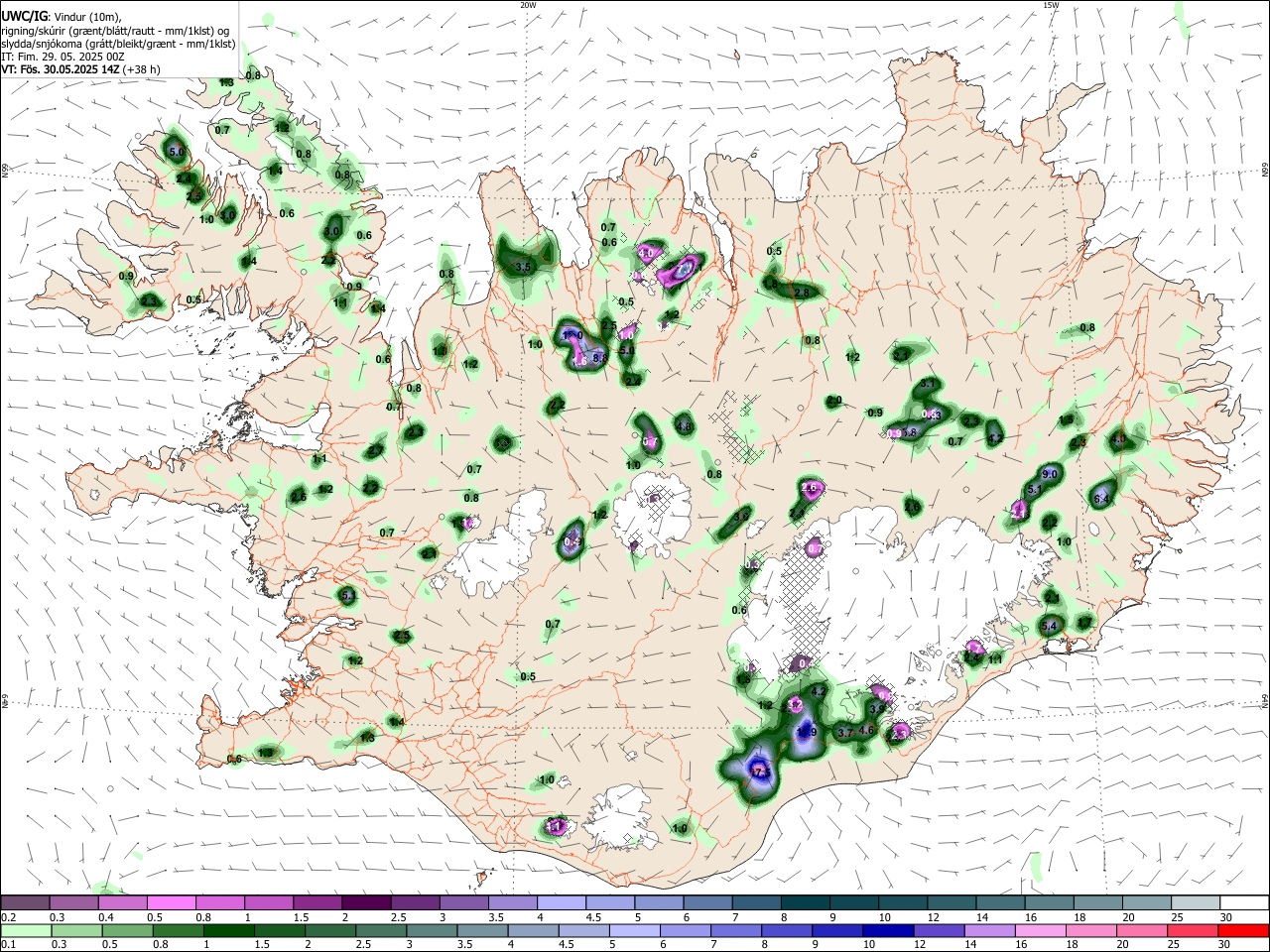The width and height of the screenshot is (1270, 952).
Task: Pick the white snow swatch starting at 30
Action: point(1243,903)
